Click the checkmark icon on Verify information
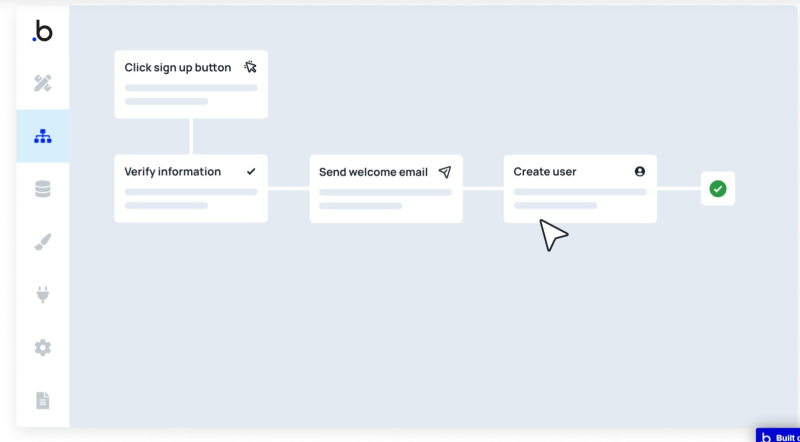The width and height of the screenshot is (800, 442). pos(251,172)
